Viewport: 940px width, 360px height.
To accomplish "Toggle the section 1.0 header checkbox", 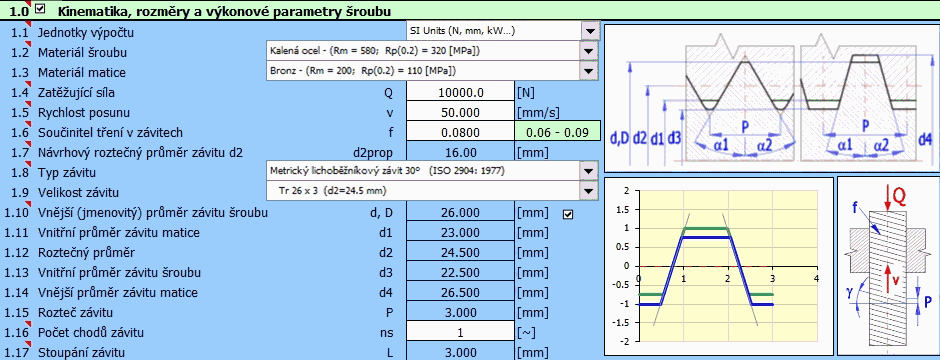I will [x=40, y=9].
